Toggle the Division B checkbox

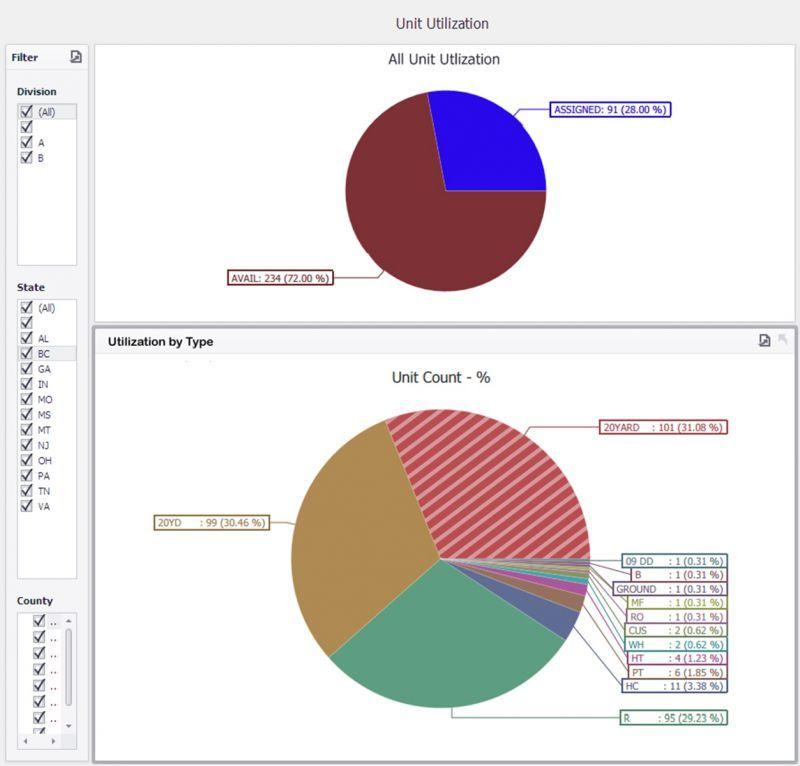click(x=27, y=157)
